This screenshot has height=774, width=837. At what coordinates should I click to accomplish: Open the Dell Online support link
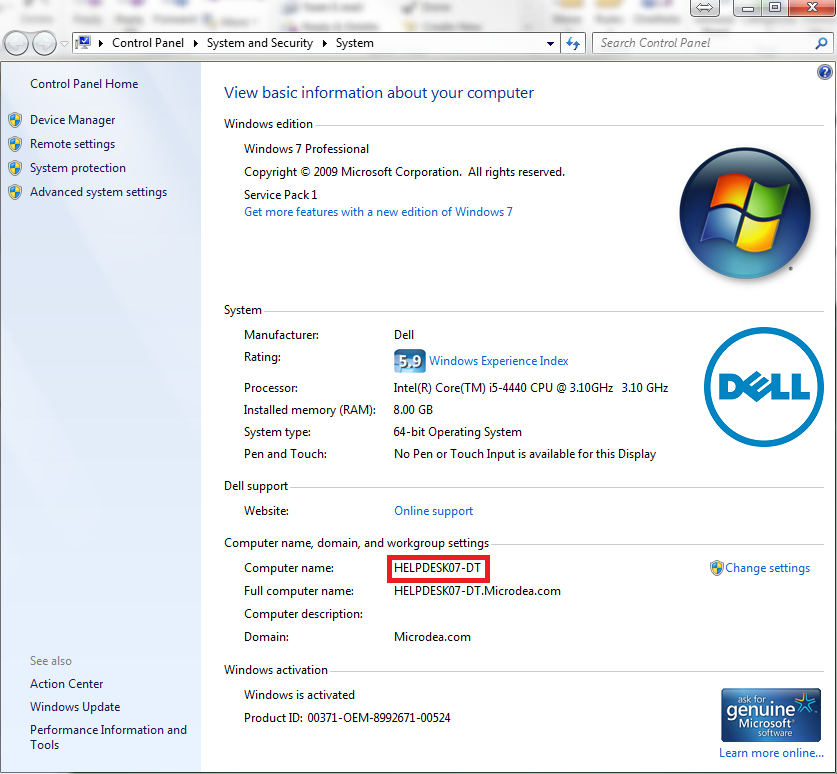point(433,511)
